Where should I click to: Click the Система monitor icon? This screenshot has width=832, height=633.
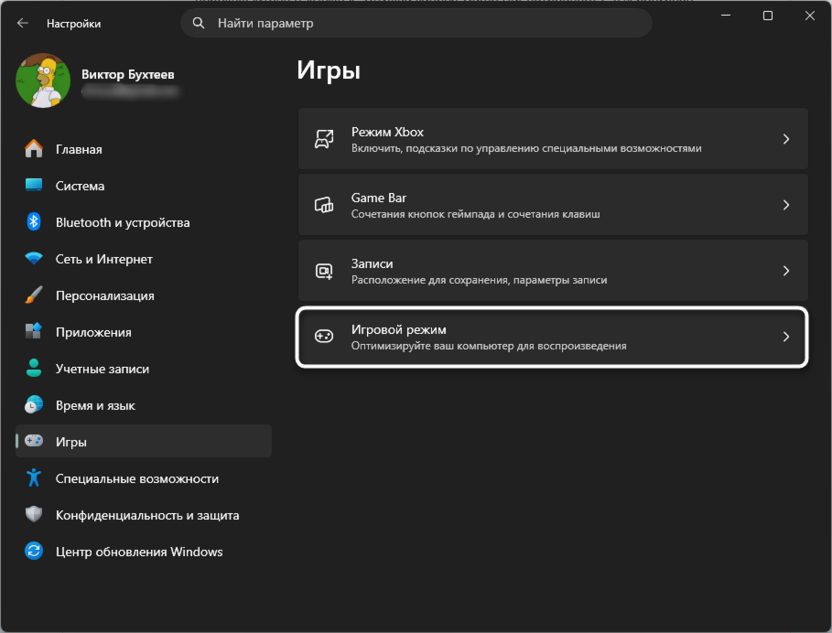(x=33, y=185)
